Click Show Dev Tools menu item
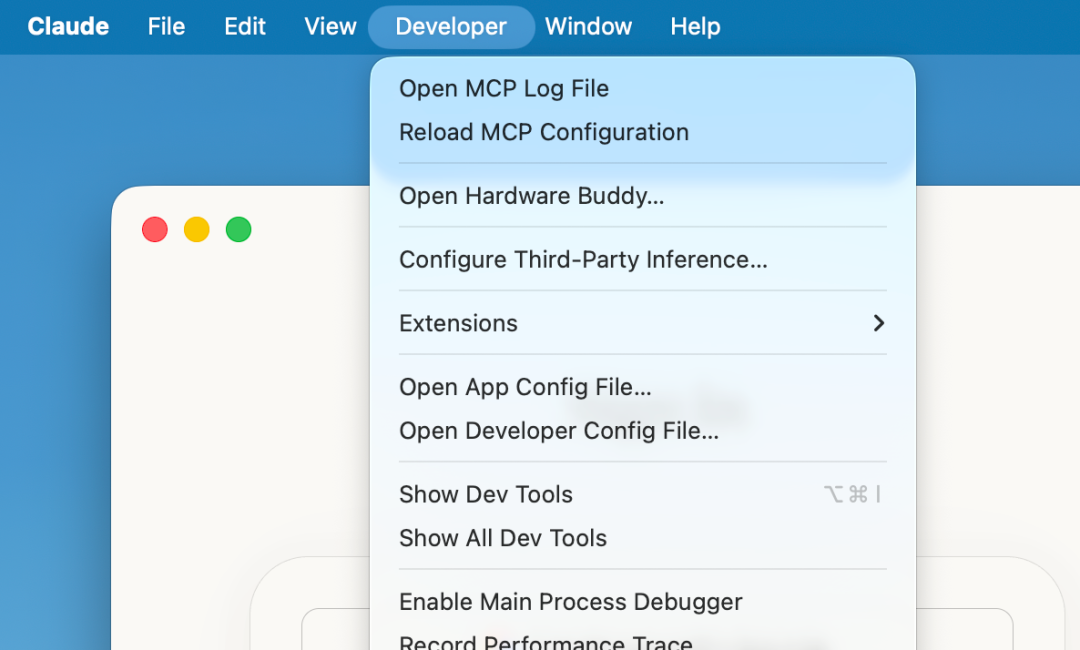 (486, 495)
